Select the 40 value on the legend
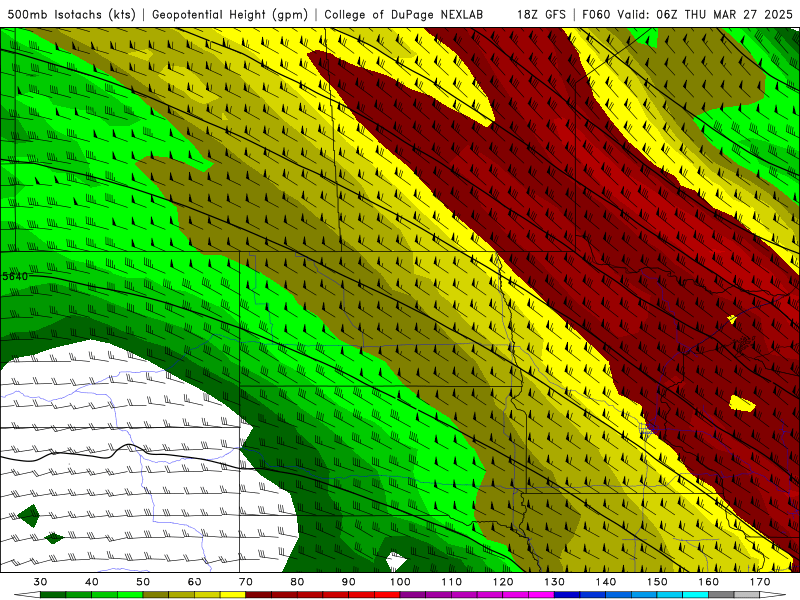Image resolution: width=800 pixels, height=600 pixels. click(x=91, y=582)
